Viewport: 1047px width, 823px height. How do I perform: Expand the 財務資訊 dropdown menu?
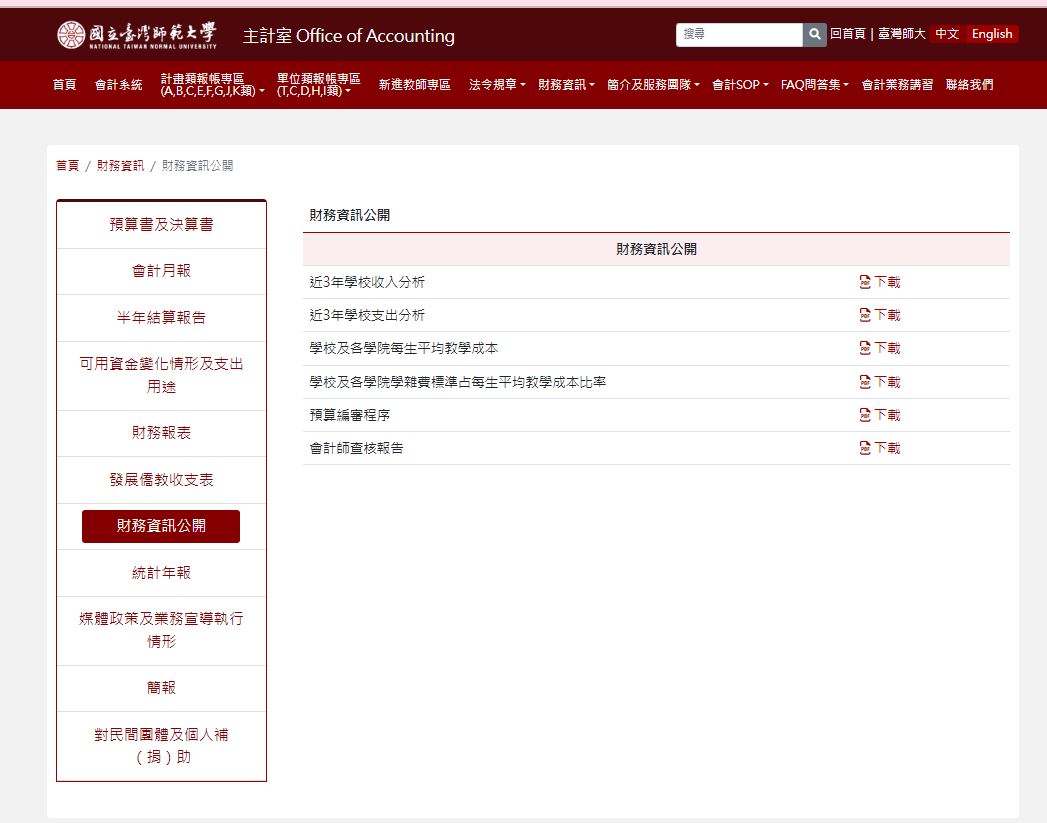point(566,85)
